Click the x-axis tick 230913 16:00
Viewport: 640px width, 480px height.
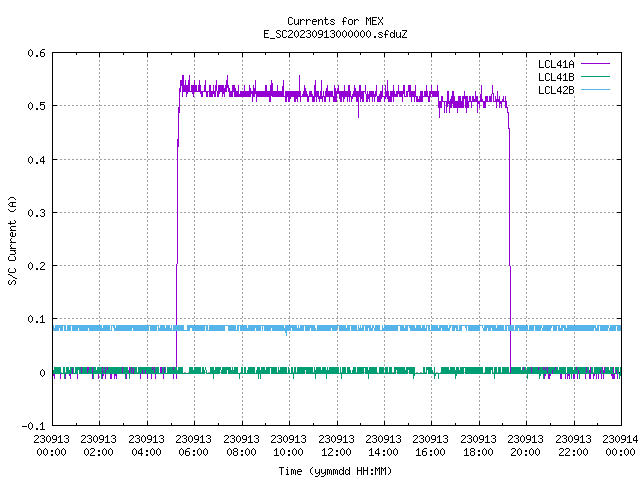coord(430,446)
